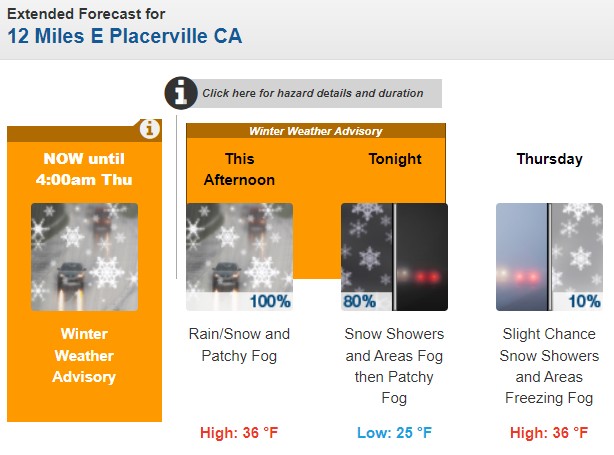Click the Winter Weather Advisory header bar
Image resolution: width=614 pixels, height=455 pixels.
(x=315, y=131)
